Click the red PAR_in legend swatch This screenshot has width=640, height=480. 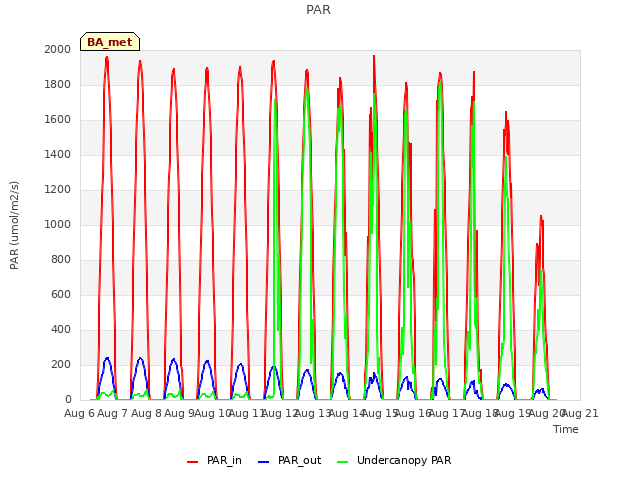click(193, 462)
